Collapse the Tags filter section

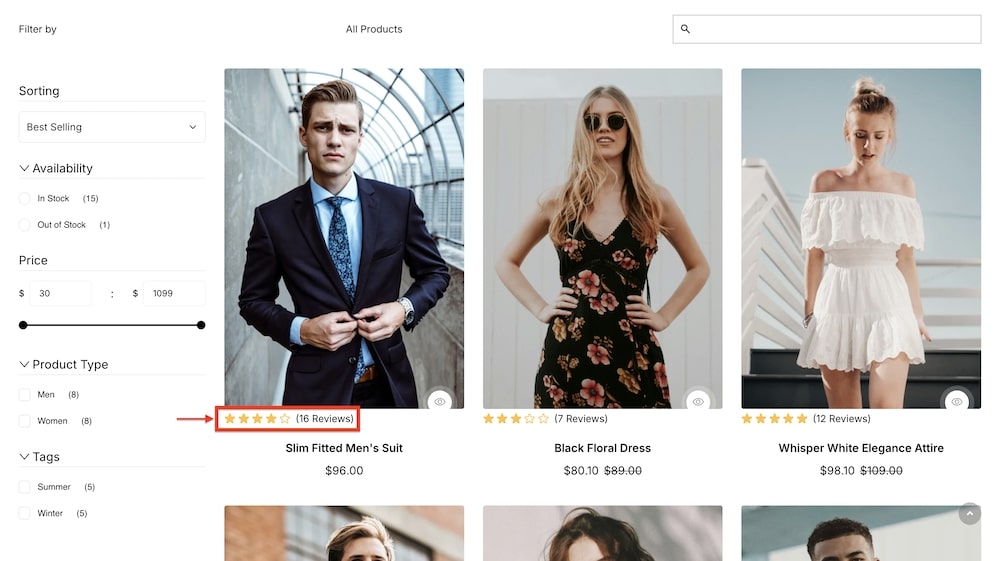tap(25, 457)
